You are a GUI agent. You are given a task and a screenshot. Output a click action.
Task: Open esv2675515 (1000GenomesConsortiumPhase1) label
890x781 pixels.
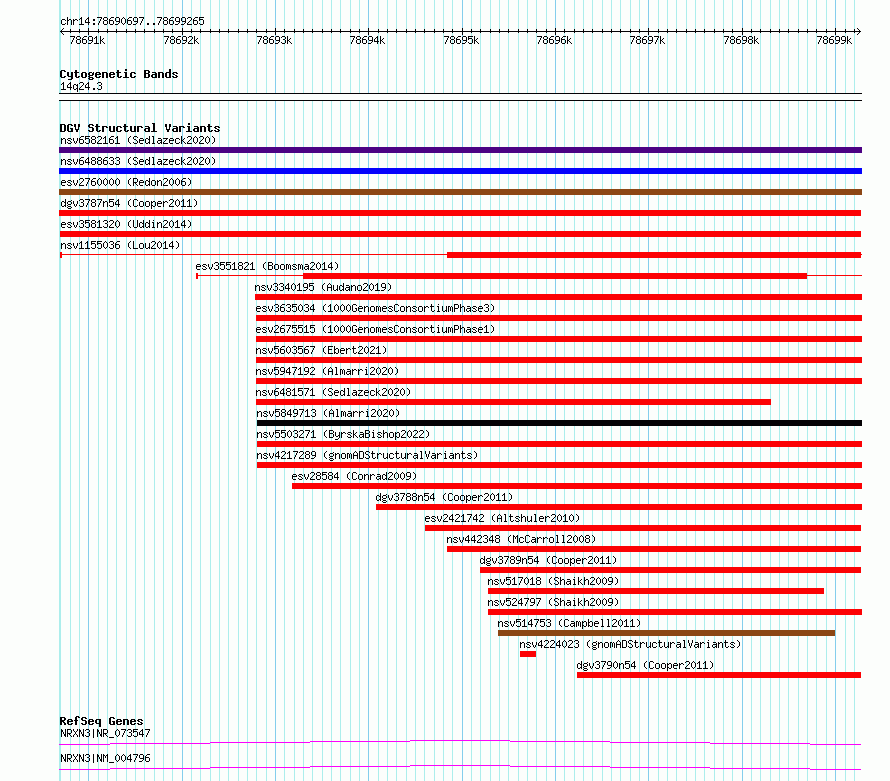pos(375,329)
